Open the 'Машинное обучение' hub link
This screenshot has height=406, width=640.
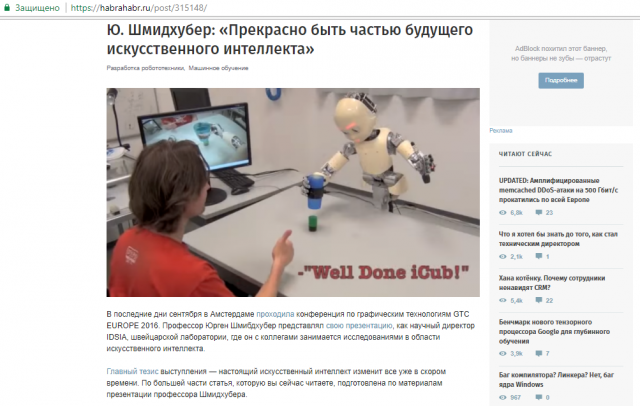pyautogui.click(x=218, y=68)
